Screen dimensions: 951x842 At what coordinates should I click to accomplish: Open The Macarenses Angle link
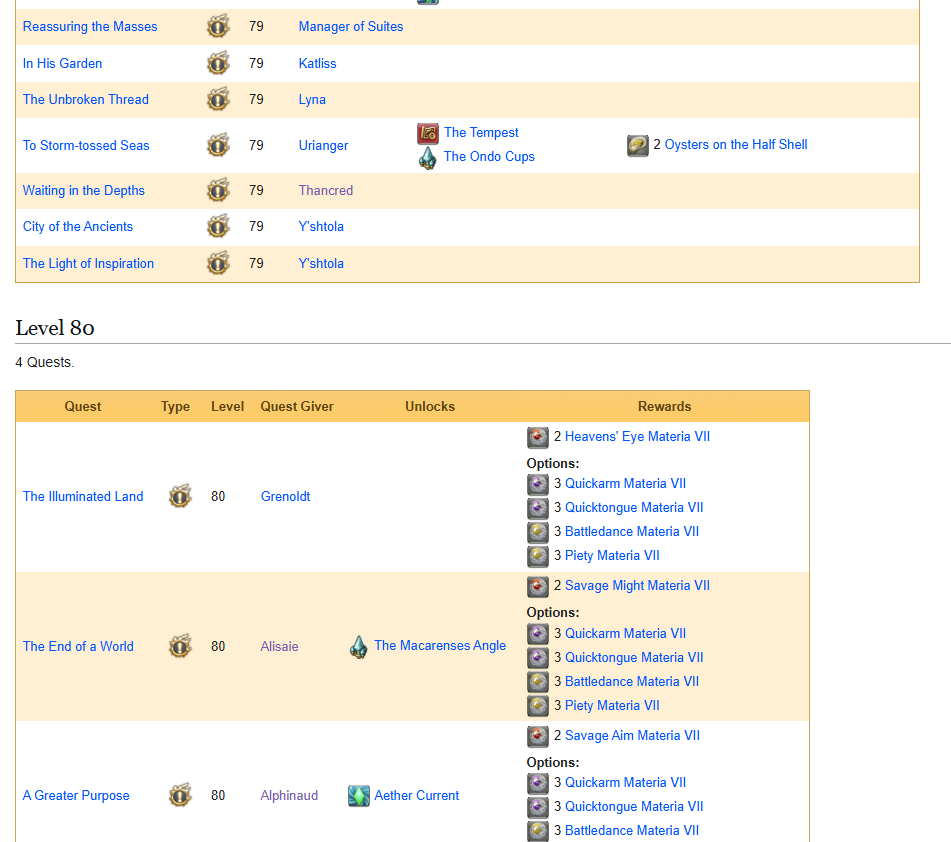pos(440,645)
